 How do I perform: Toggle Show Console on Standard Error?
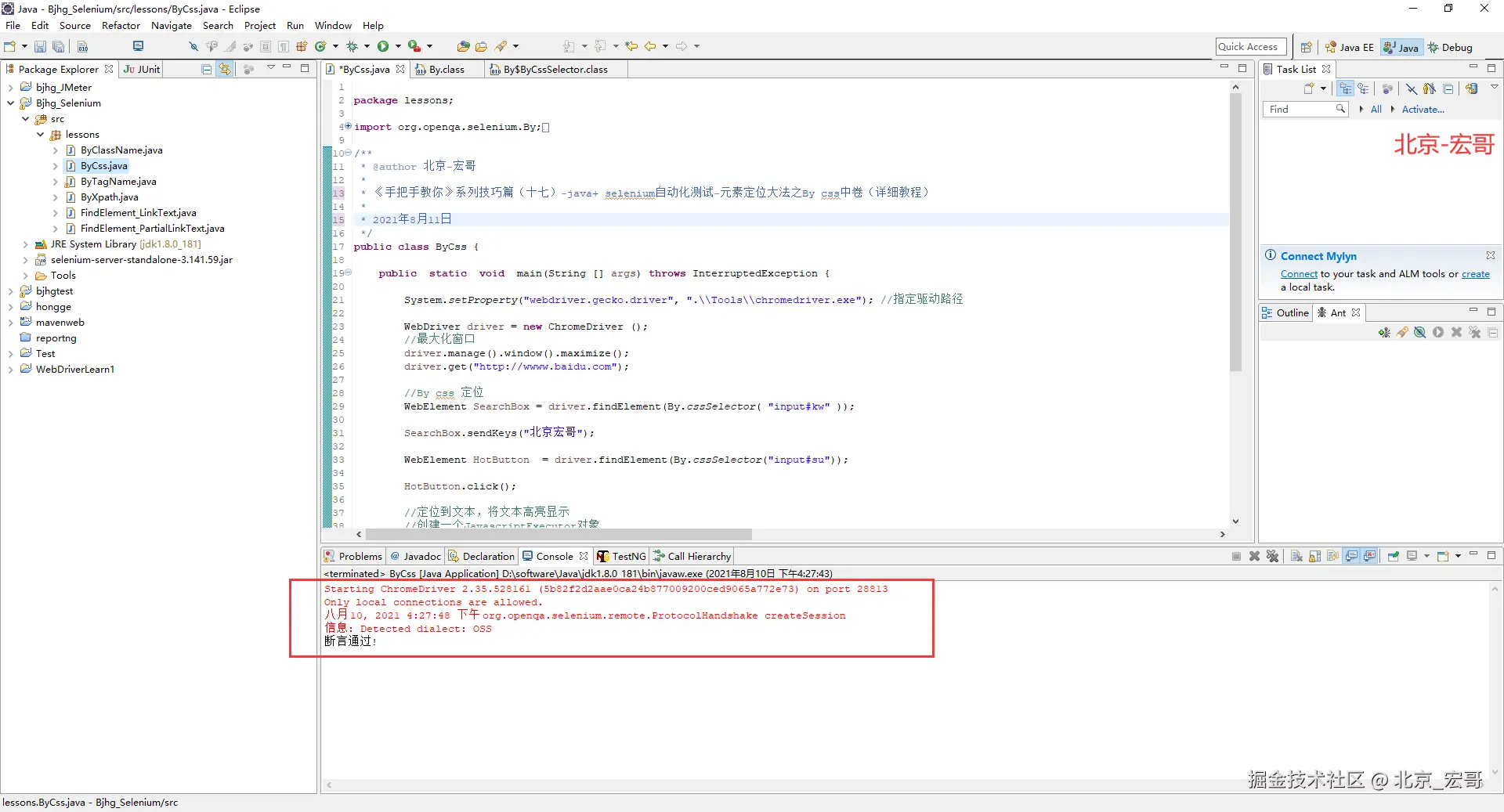[1369, 556]
